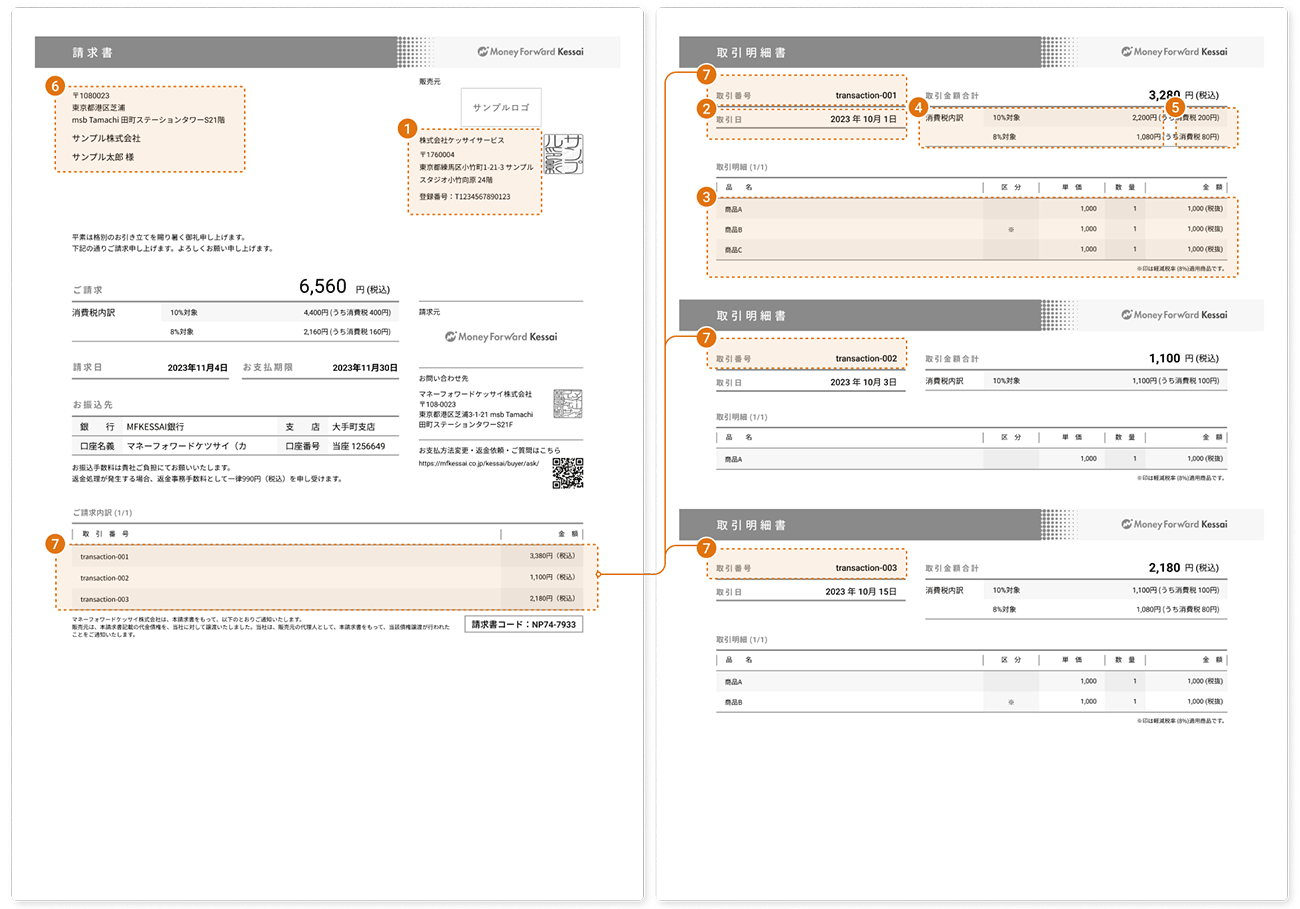Click the orange badge number 1
1300x909 pixels.
(x=407, y=127)
